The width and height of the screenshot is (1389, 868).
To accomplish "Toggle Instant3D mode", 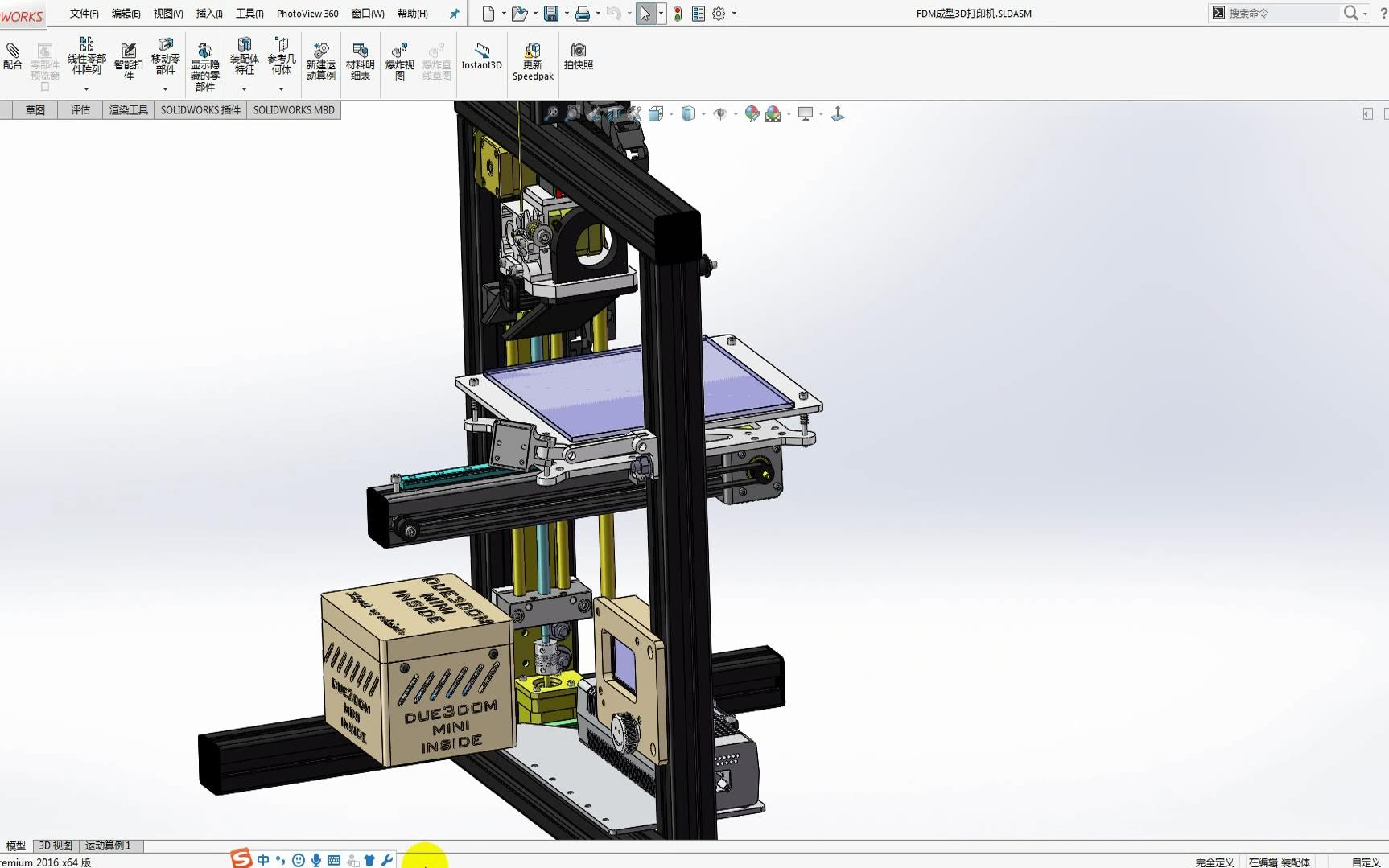I will point(481,56).
